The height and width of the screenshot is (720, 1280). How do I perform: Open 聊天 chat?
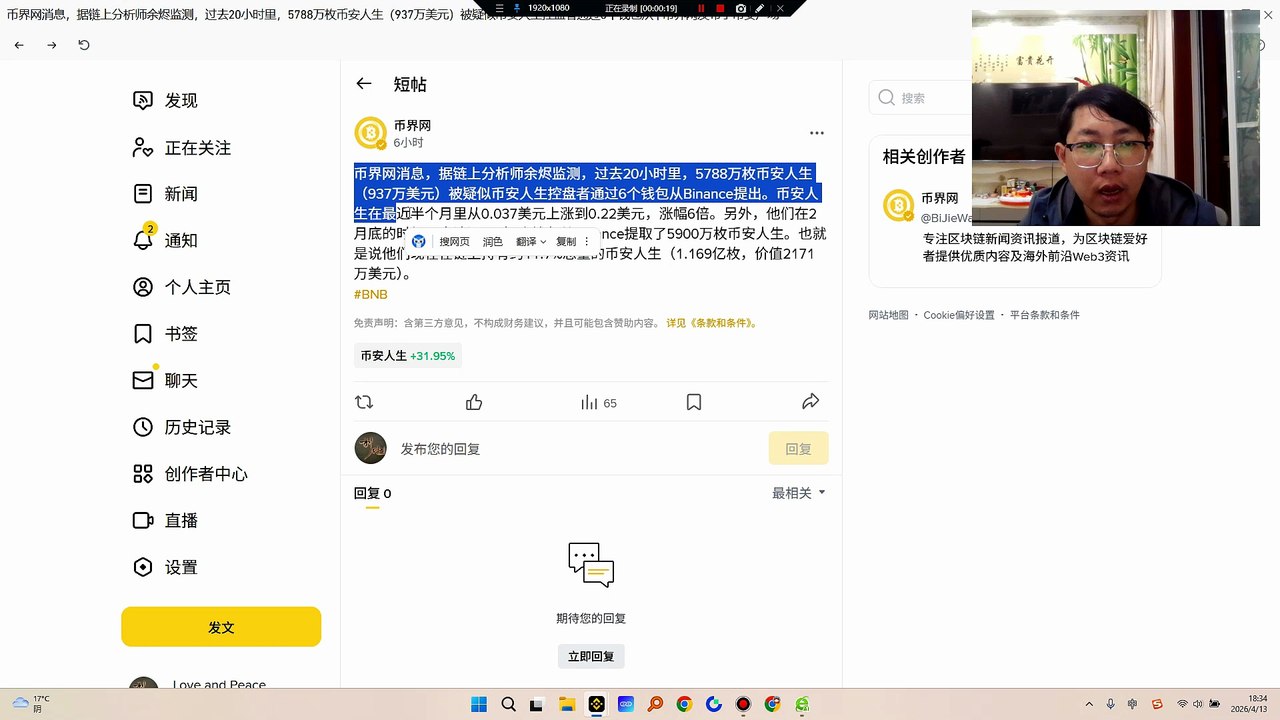(x=166, y=381)
